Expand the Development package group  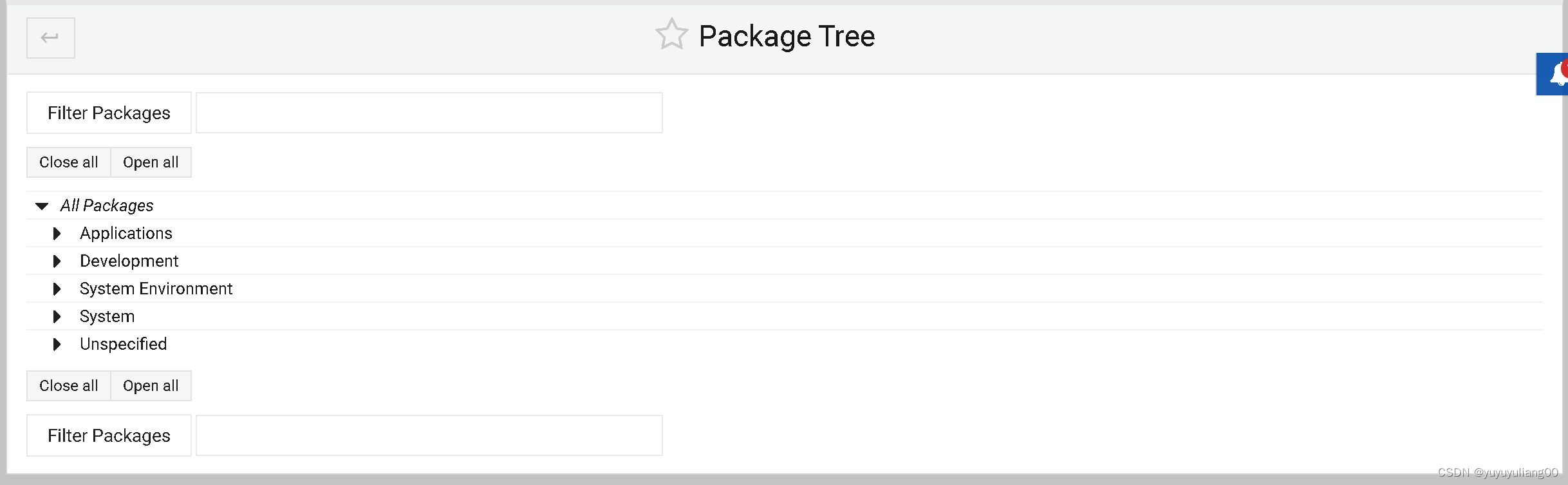point(56,262)
